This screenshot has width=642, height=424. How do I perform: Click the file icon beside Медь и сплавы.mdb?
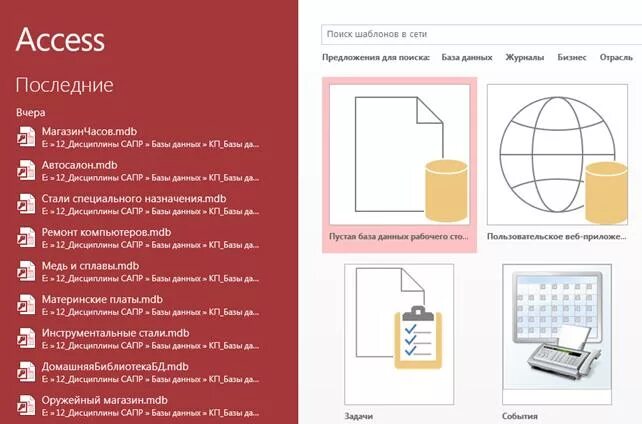coord(26,271)
